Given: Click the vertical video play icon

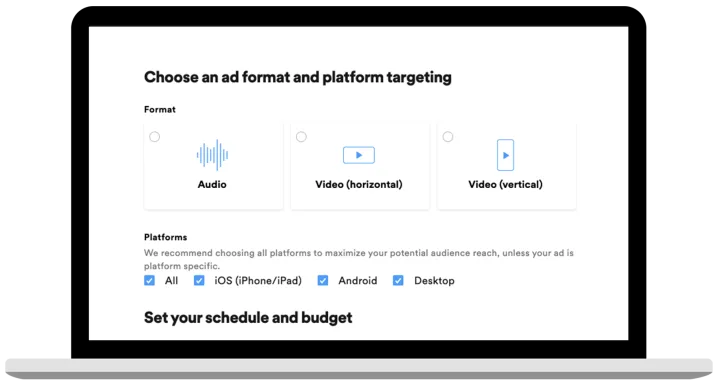Looking at the screenshot, I should (x=505, y=155).
